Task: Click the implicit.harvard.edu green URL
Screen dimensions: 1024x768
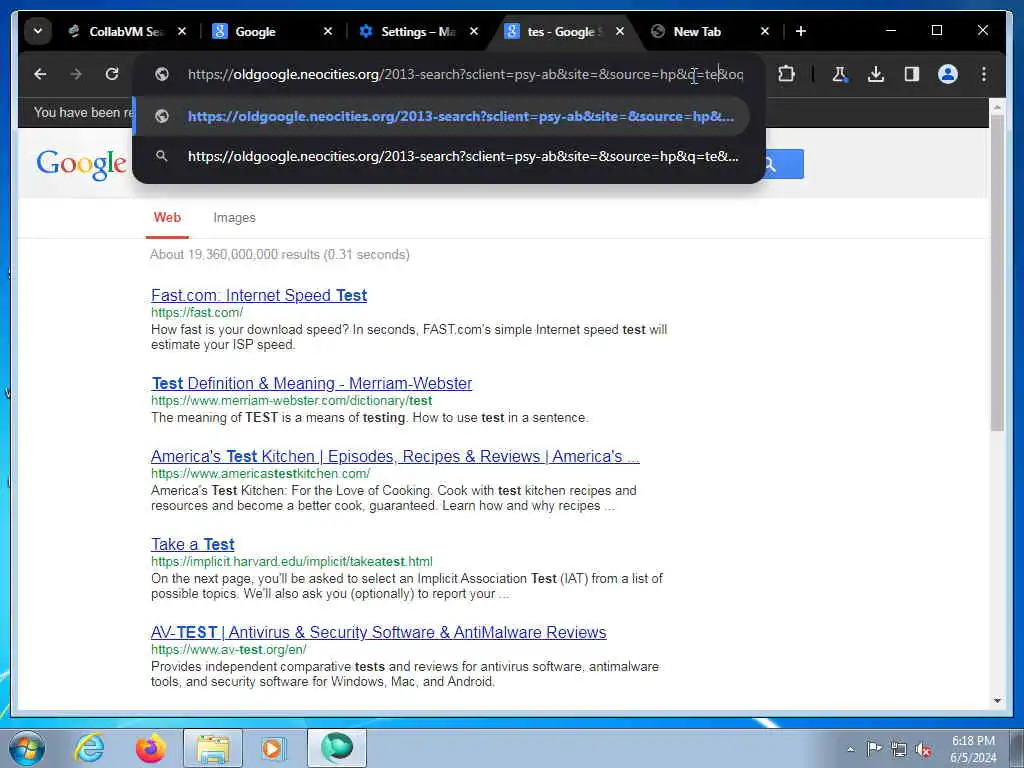Action: (291, 562)
